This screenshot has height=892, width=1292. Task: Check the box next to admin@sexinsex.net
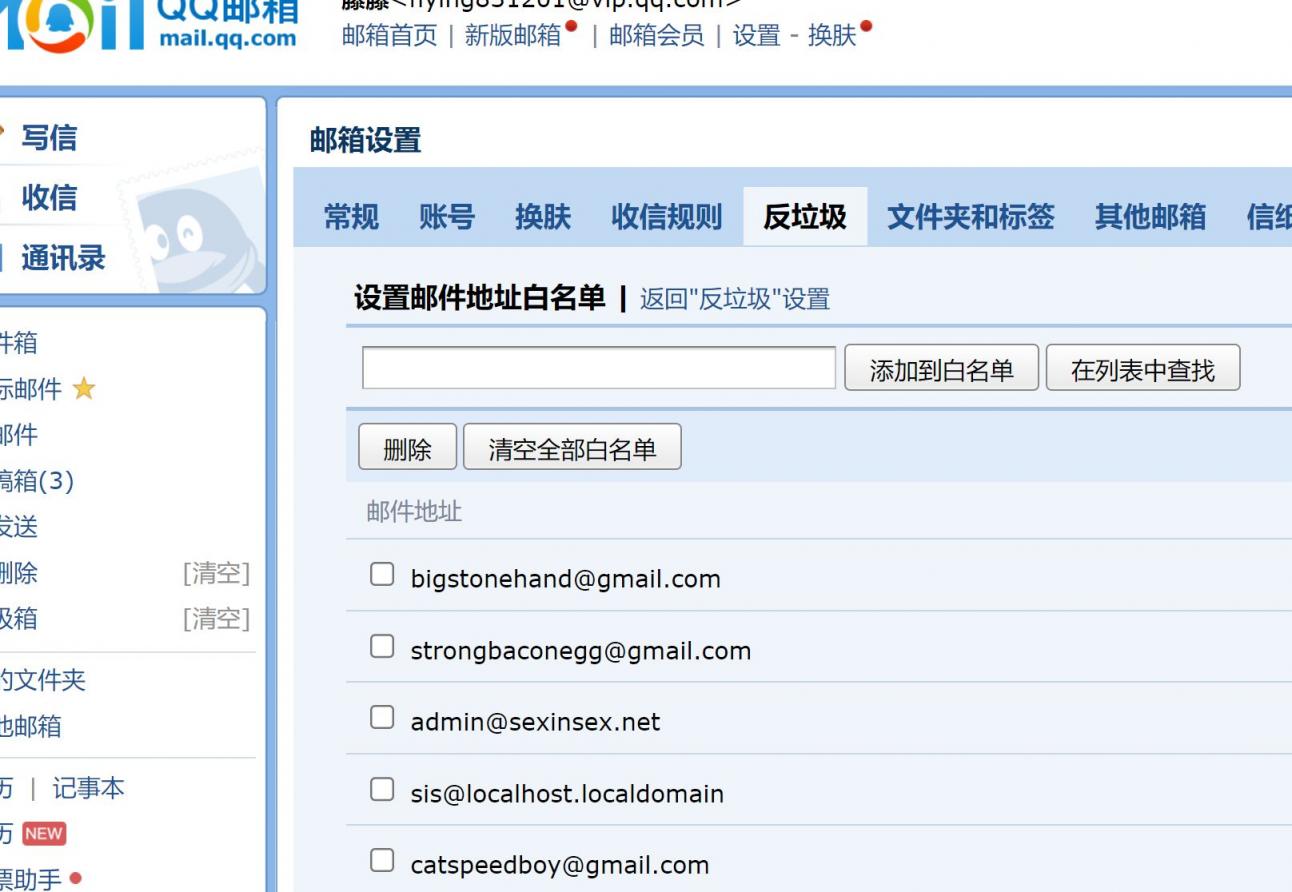pyautogui.click(x=382, y=717)
